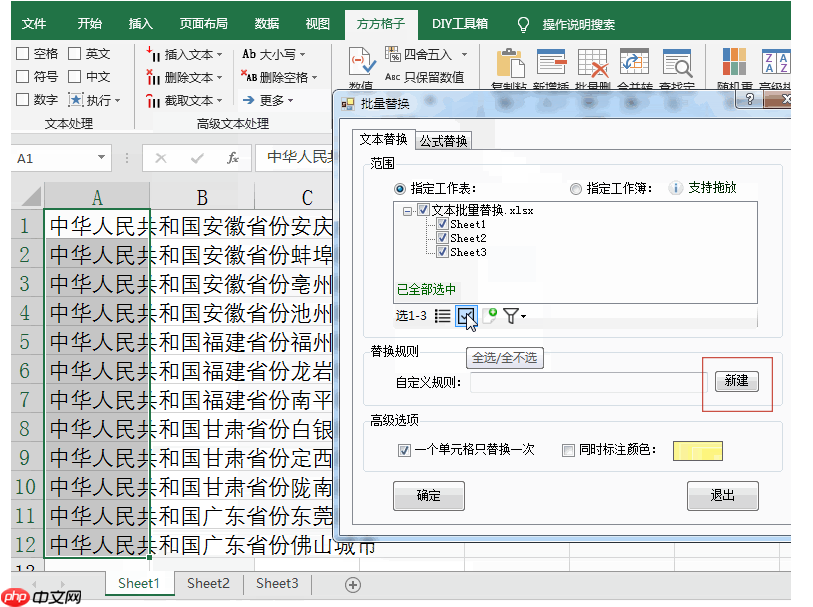Viewport: 813px width, 607px height.
Task: Click the info icon next to 支持拖放
Action: pyautogui.click(x=675, y=188)
